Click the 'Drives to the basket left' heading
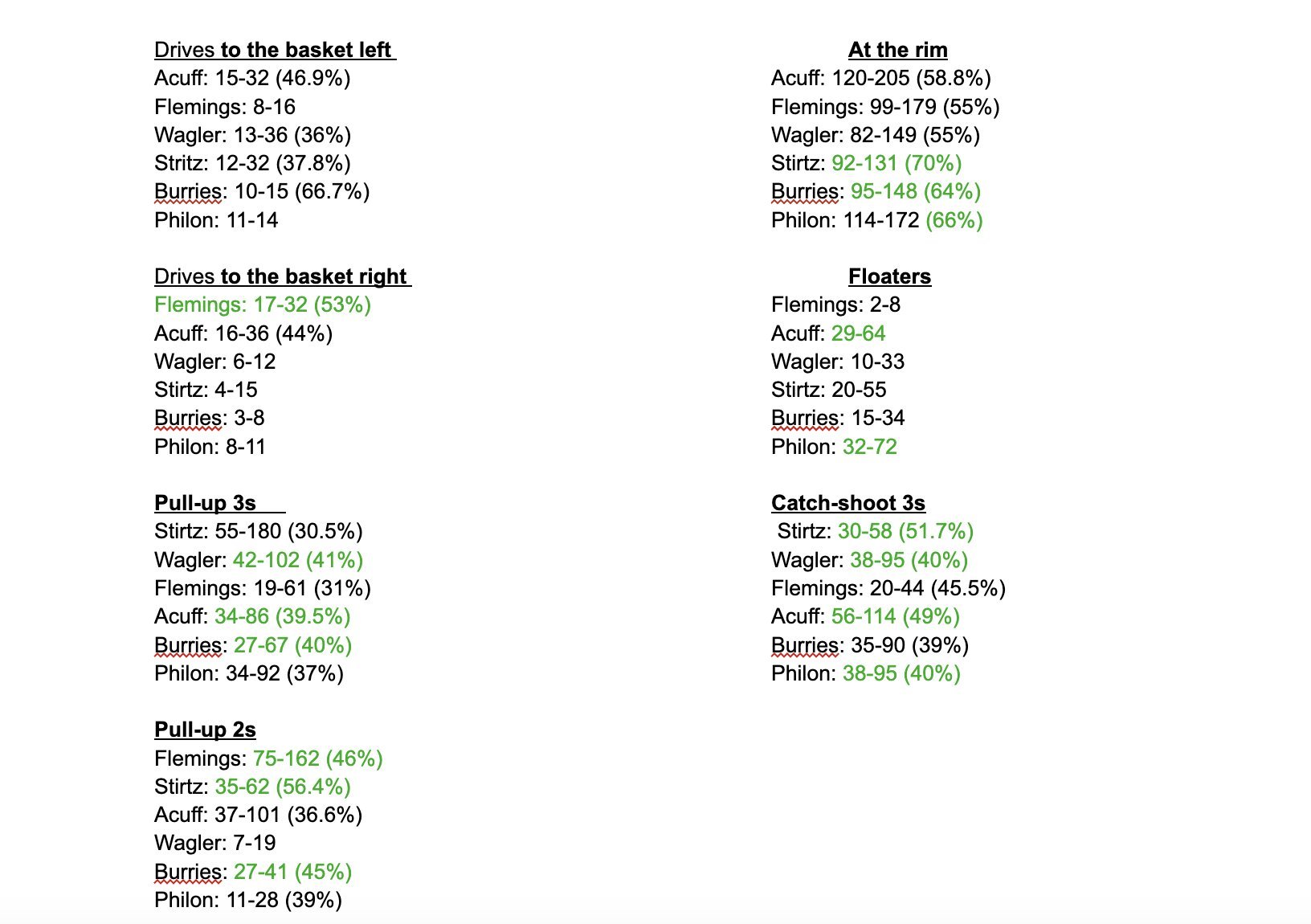Screen dimensions: 1311x924 coord(275,50)
